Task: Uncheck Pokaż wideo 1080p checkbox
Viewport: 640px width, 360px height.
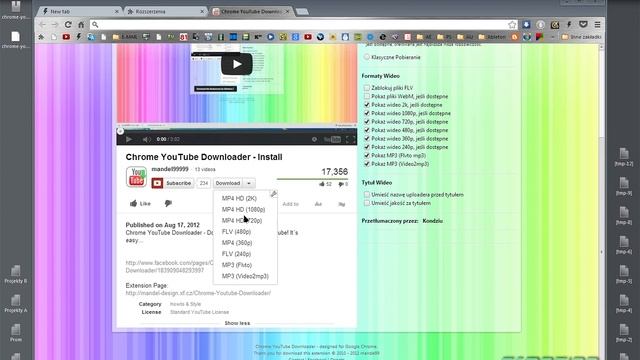Action: [367, 113]
